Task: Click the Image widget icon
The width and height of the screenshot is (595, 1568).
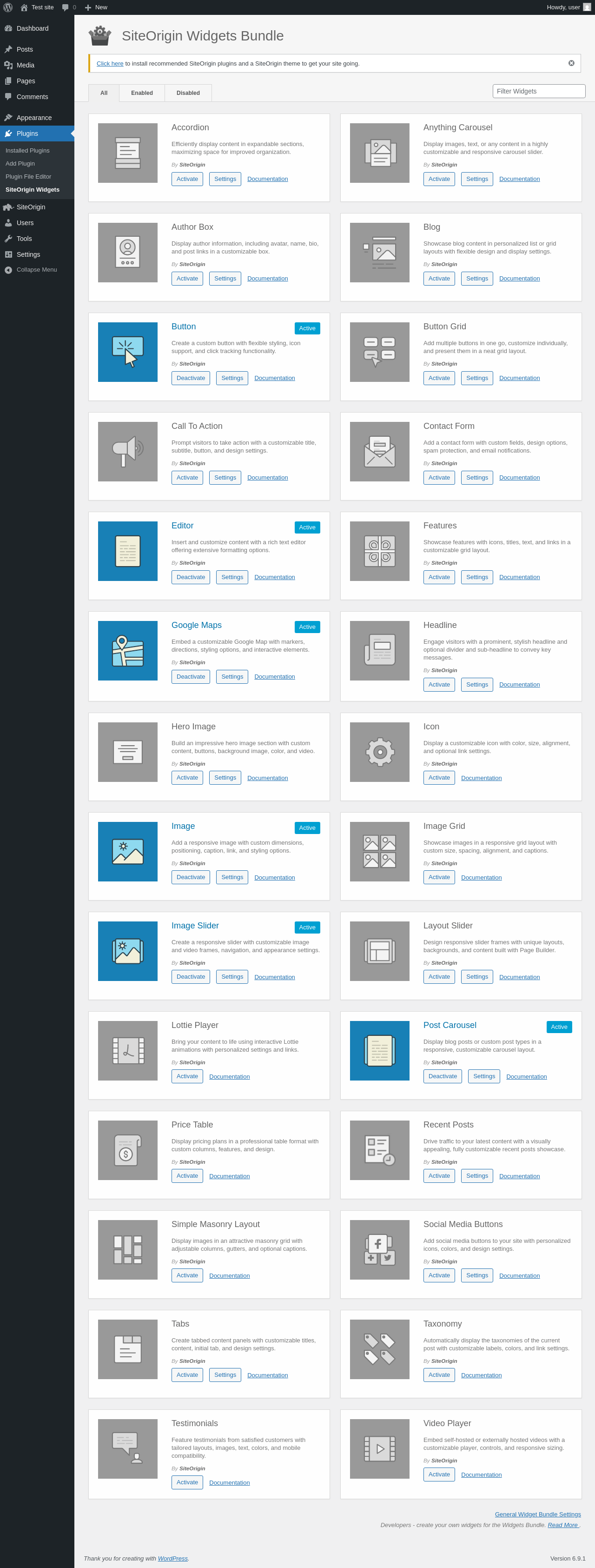Action: [x=128, y=852]
